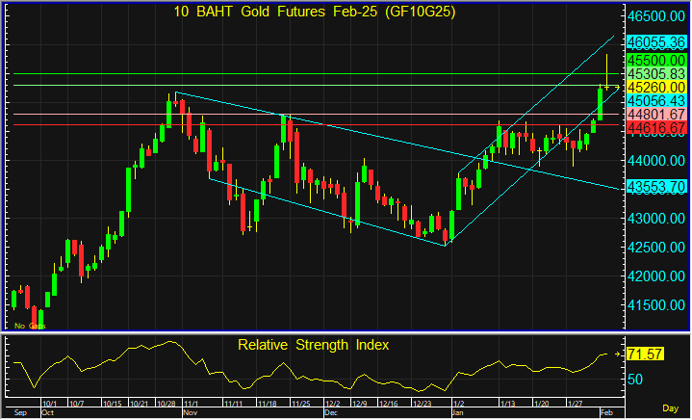Viewport: 692px width, 420px height.
Task: Click the 10/21 date tick
Action: [139, 404]
